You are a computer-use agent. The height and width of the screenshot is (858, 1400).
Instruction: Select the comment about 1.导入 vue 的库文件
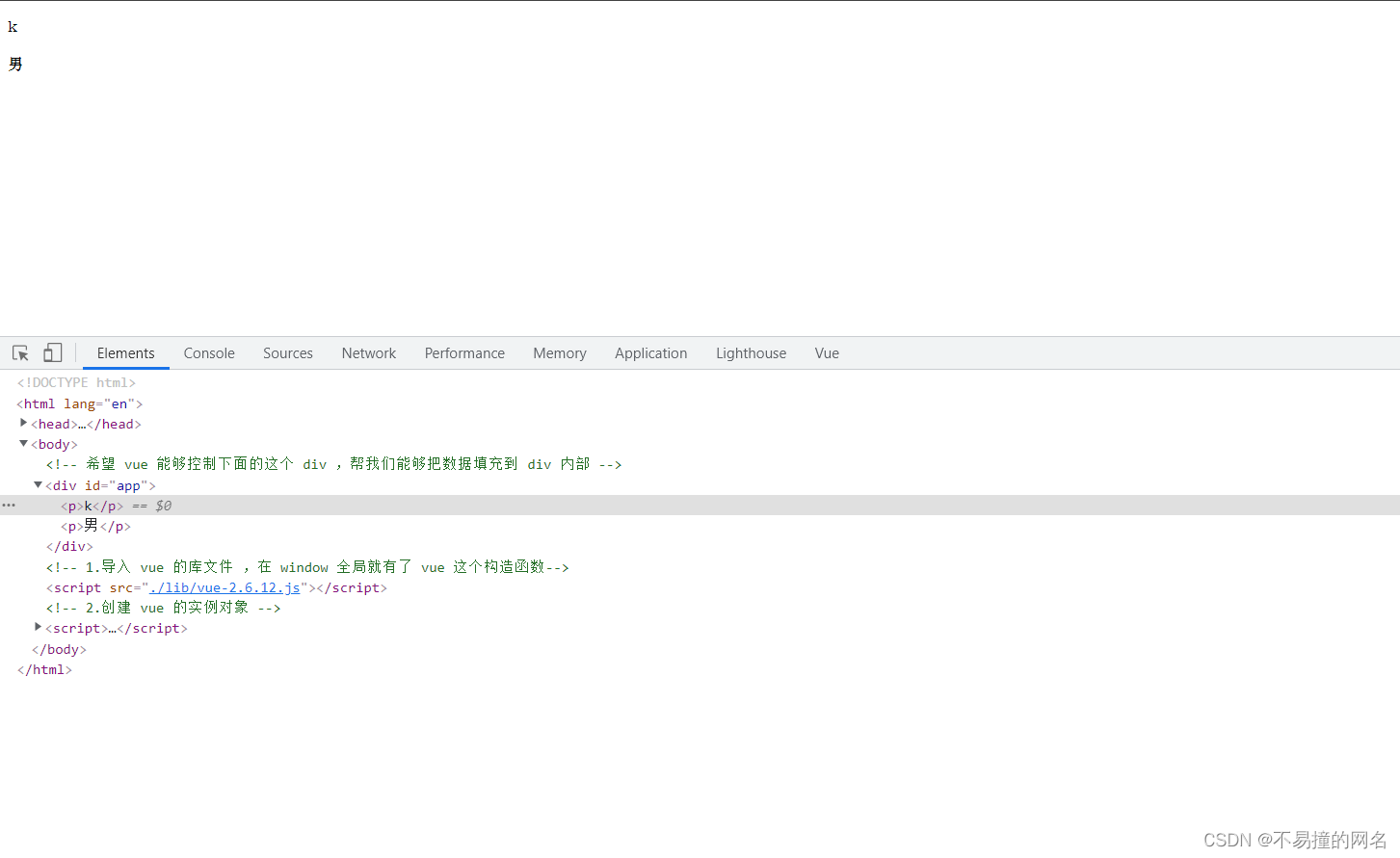coord(307,567)
